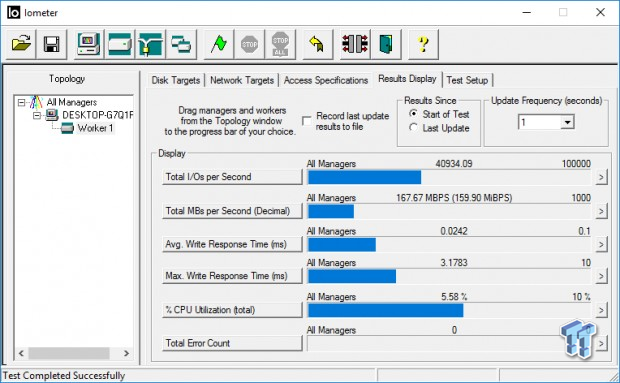Start a new manager icon
The width and height of the screenshot is (620, 383).
[89, 44]
